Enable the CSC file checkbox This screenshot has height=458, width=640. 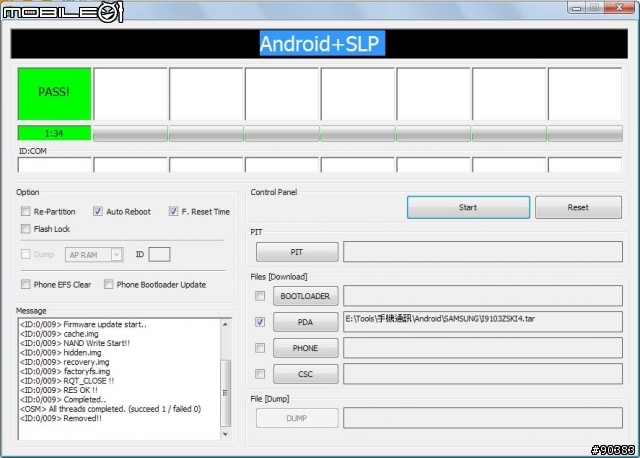pyautogui.click(x=260, y=374)
